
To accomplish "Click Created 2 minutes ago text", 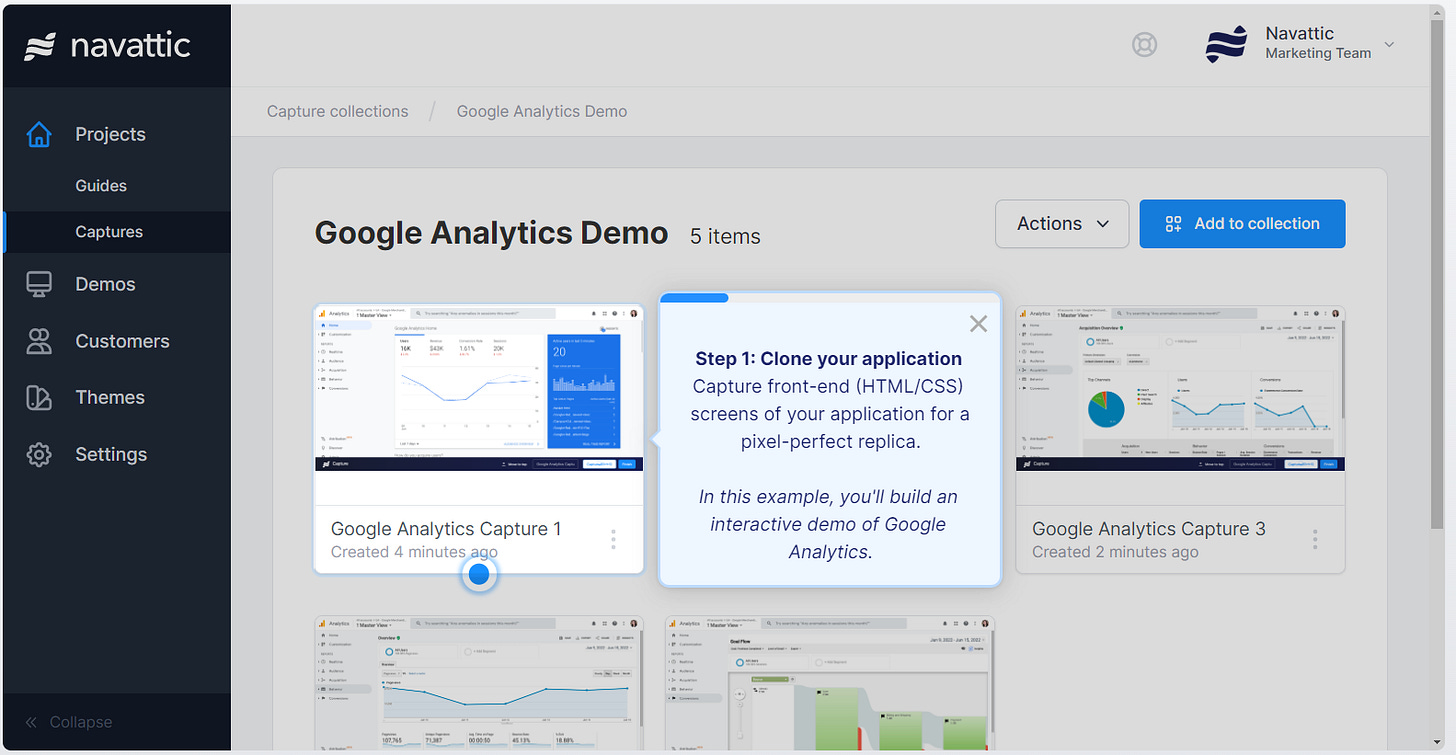I will [x=1115, y=552].
